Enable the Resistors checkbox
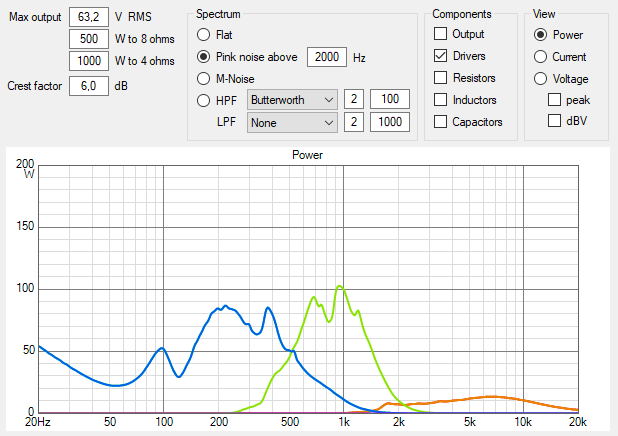 coord(440,78)
